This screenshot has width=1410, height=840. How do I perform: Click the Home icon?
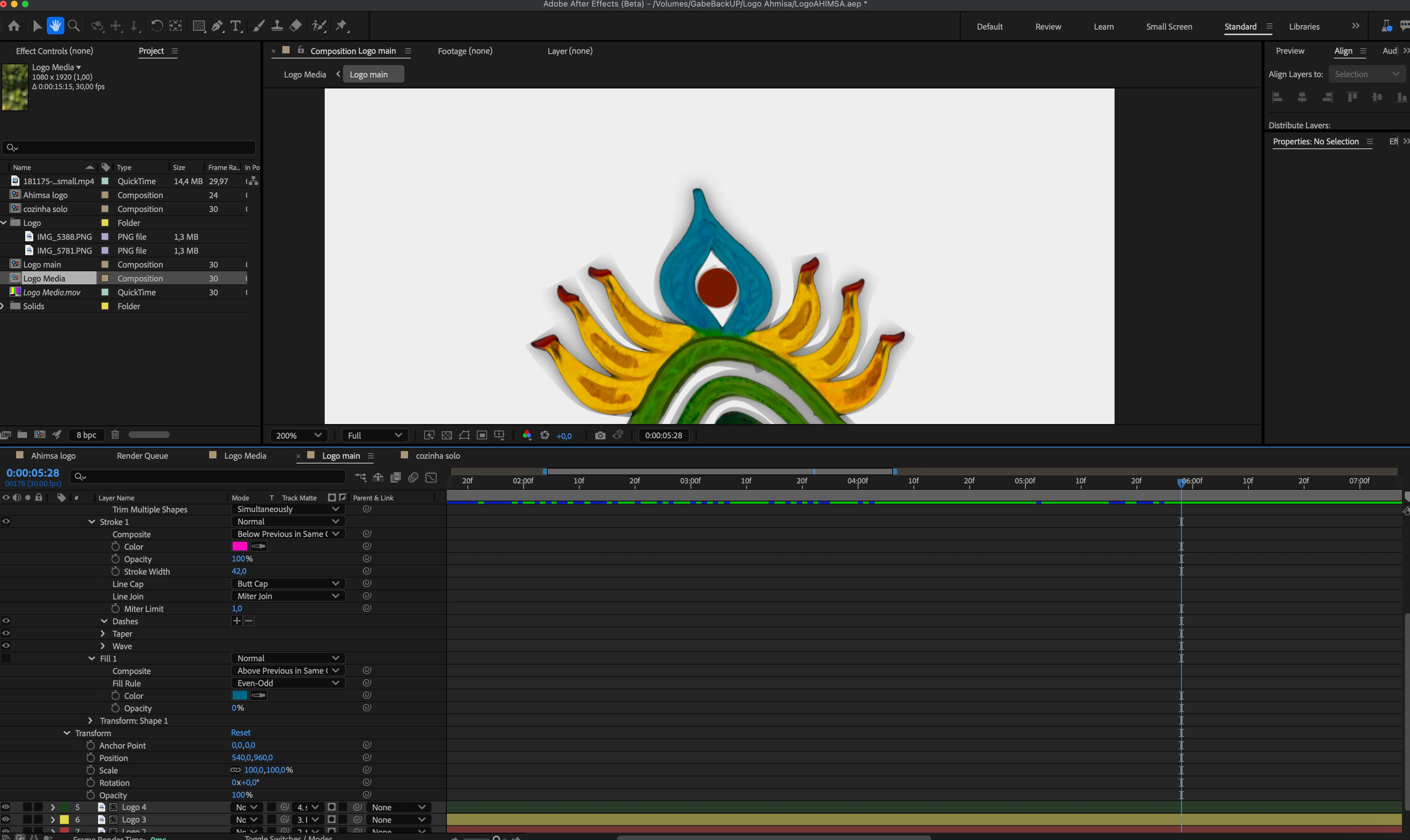(14, 26)
